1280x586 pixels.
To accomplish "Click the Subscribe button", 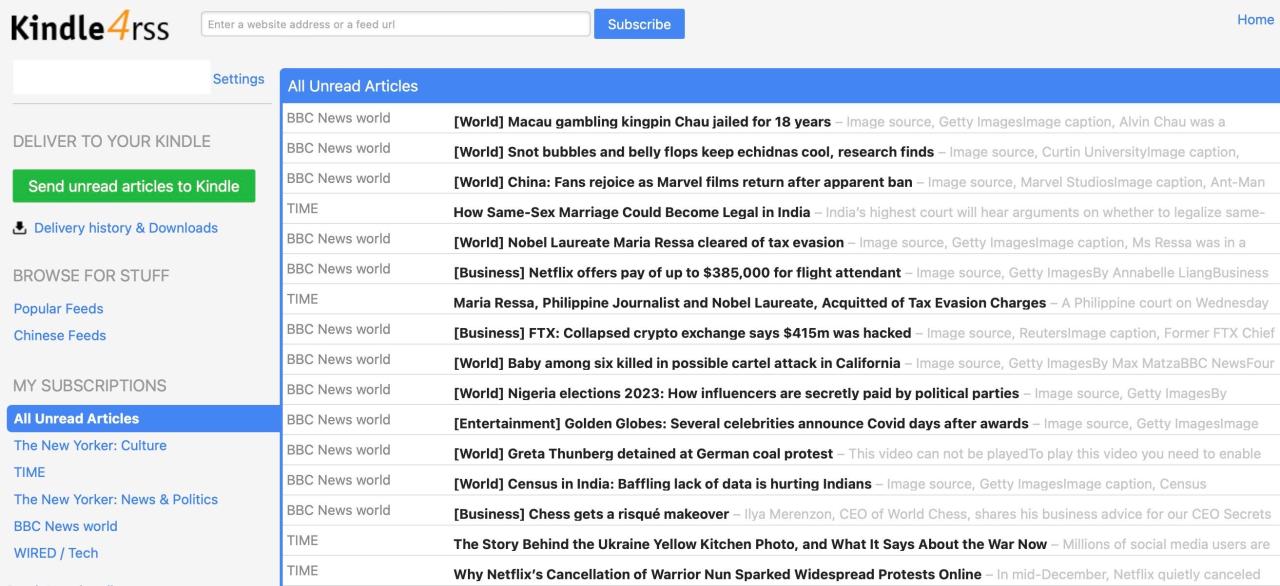I will coord(639,24).
